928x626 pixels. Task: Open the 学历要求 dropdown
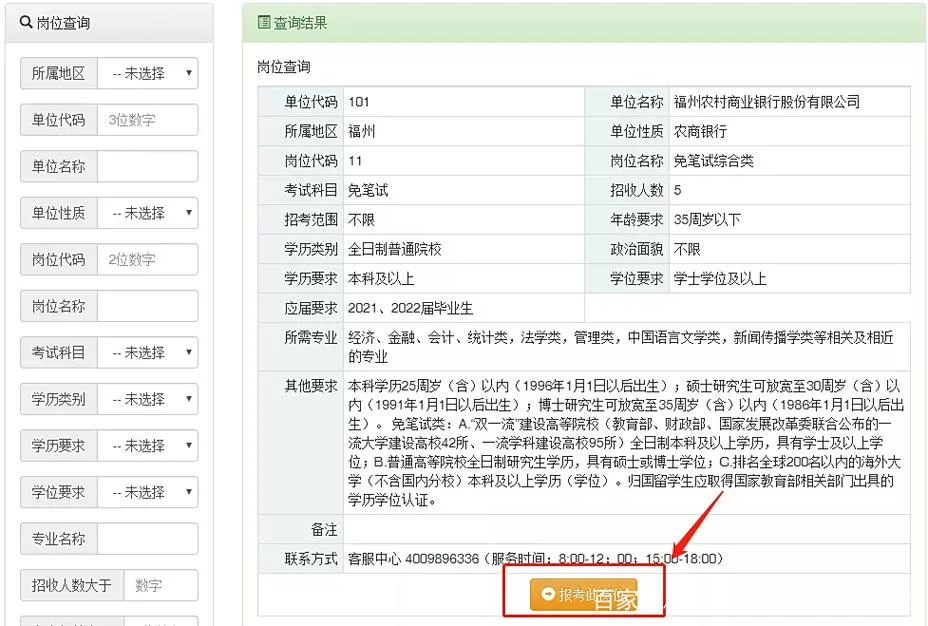pyautogui.click(x=147, y=446)
